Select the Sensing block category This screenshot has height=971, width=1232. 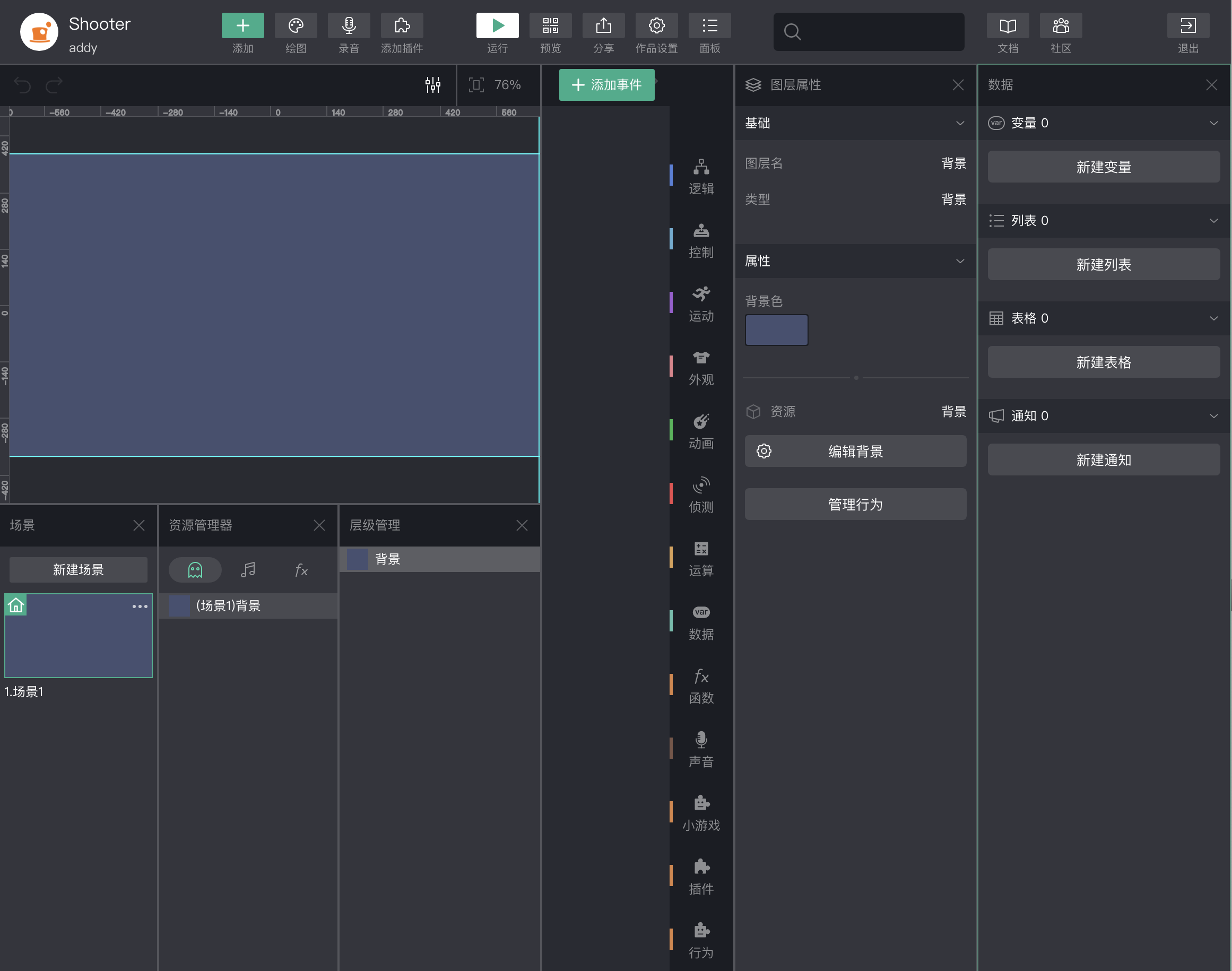(701, 495)
